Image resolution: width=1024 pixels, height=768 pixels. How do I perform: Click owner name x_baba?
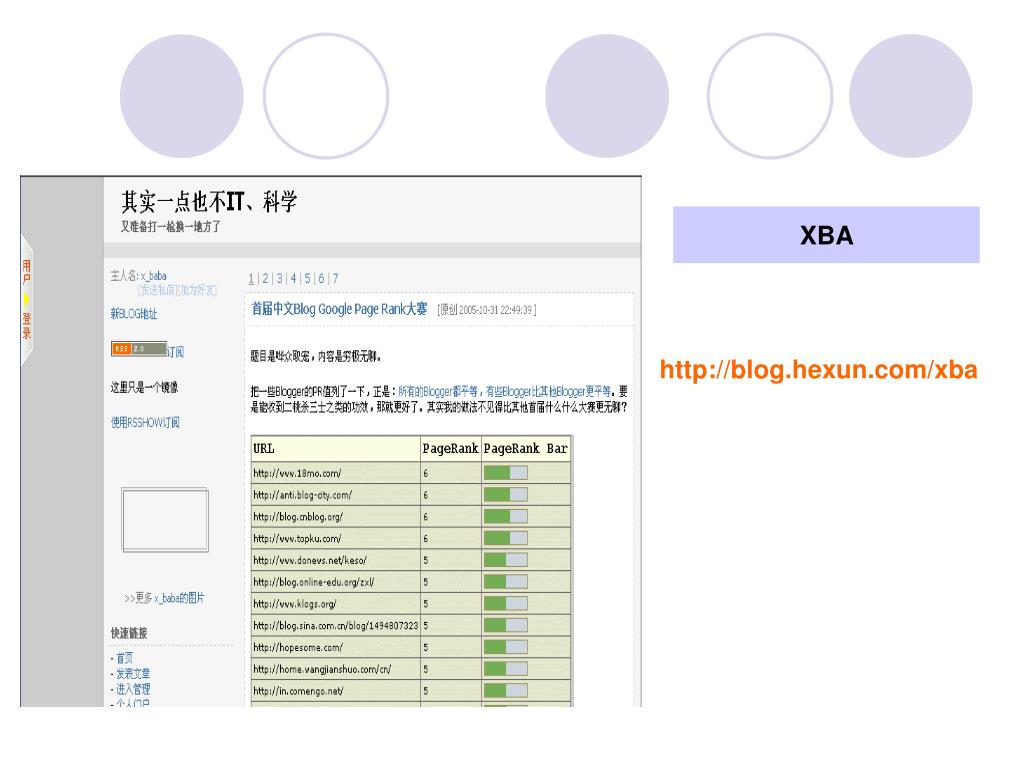(153, 276)
